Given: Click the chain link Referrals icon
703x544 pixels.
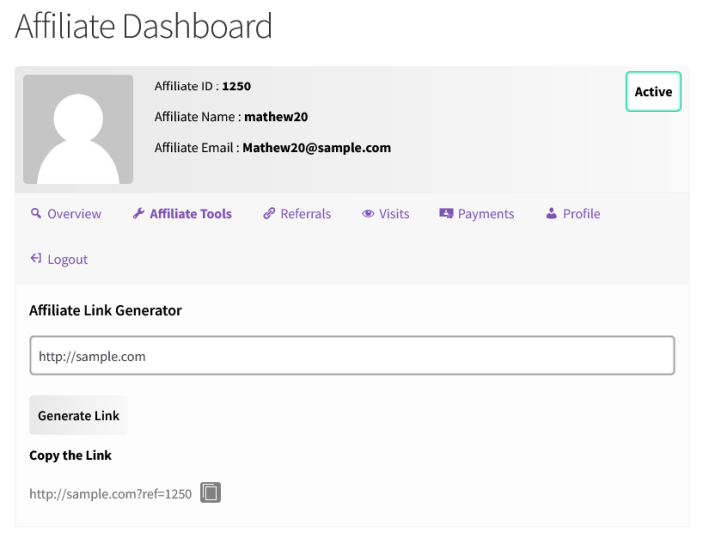Looking at the screenshot, I should (x=269, y=214).
